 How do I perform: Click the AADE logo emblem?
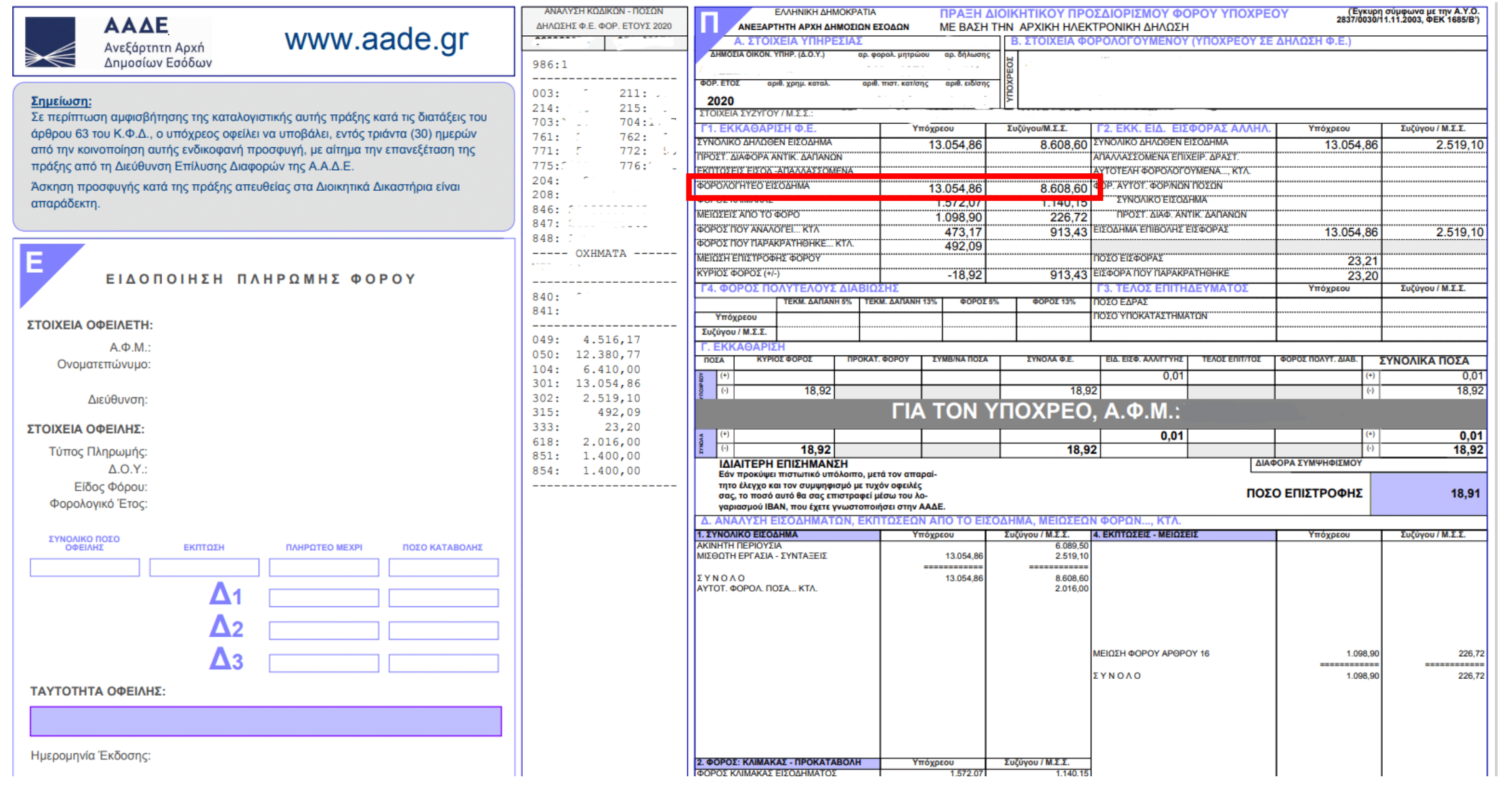point(50,42)
